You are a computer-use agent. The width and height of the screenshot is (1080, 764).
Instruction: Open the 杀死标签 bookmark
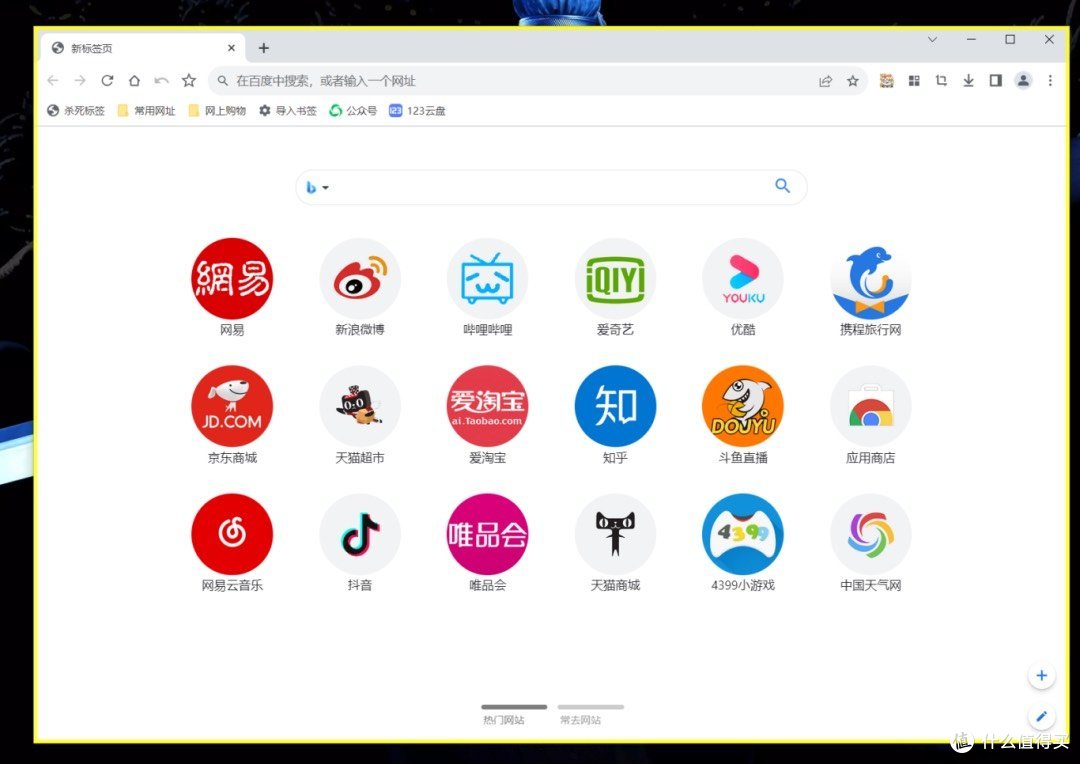(76, 110)
